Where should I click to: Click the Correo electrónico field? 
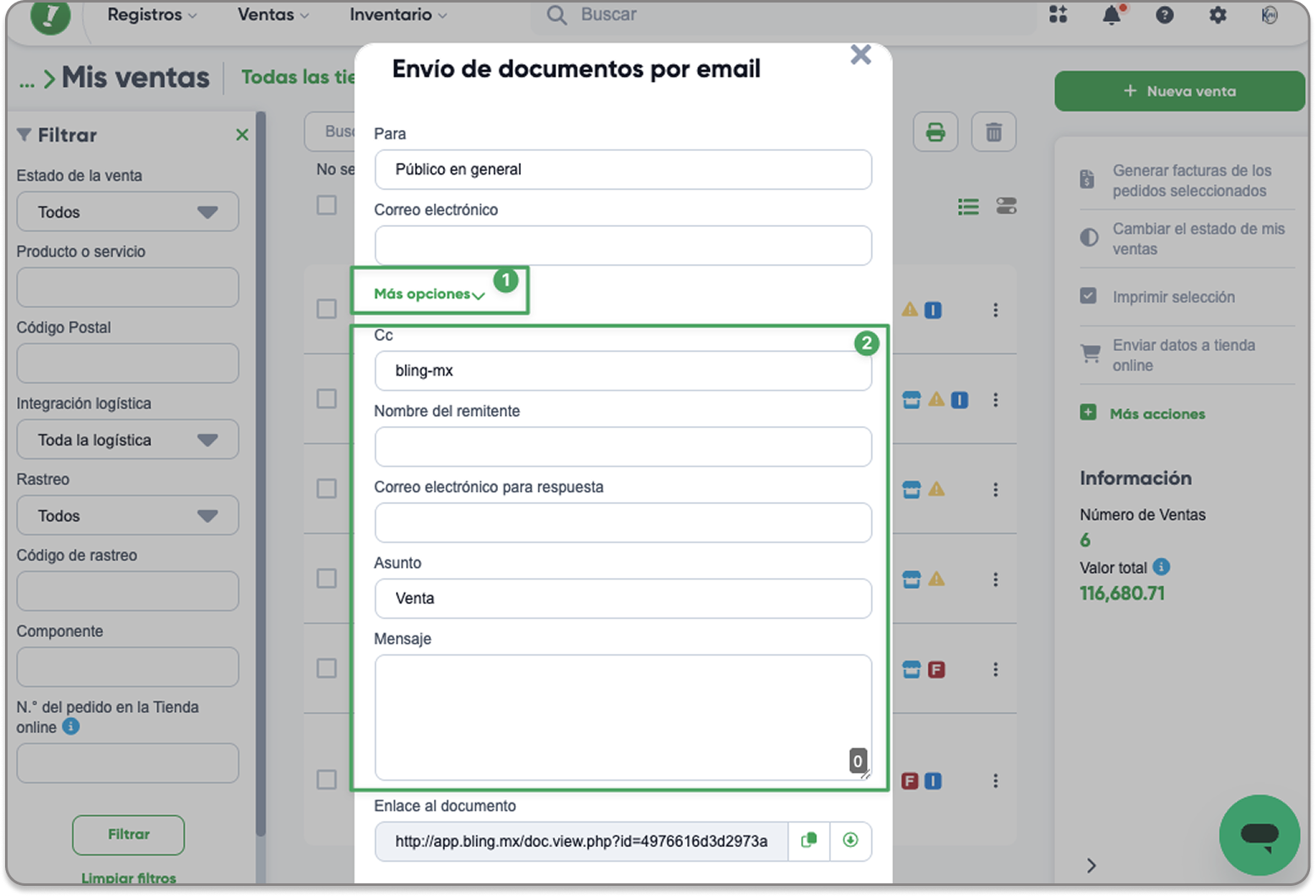pos(623,246)
